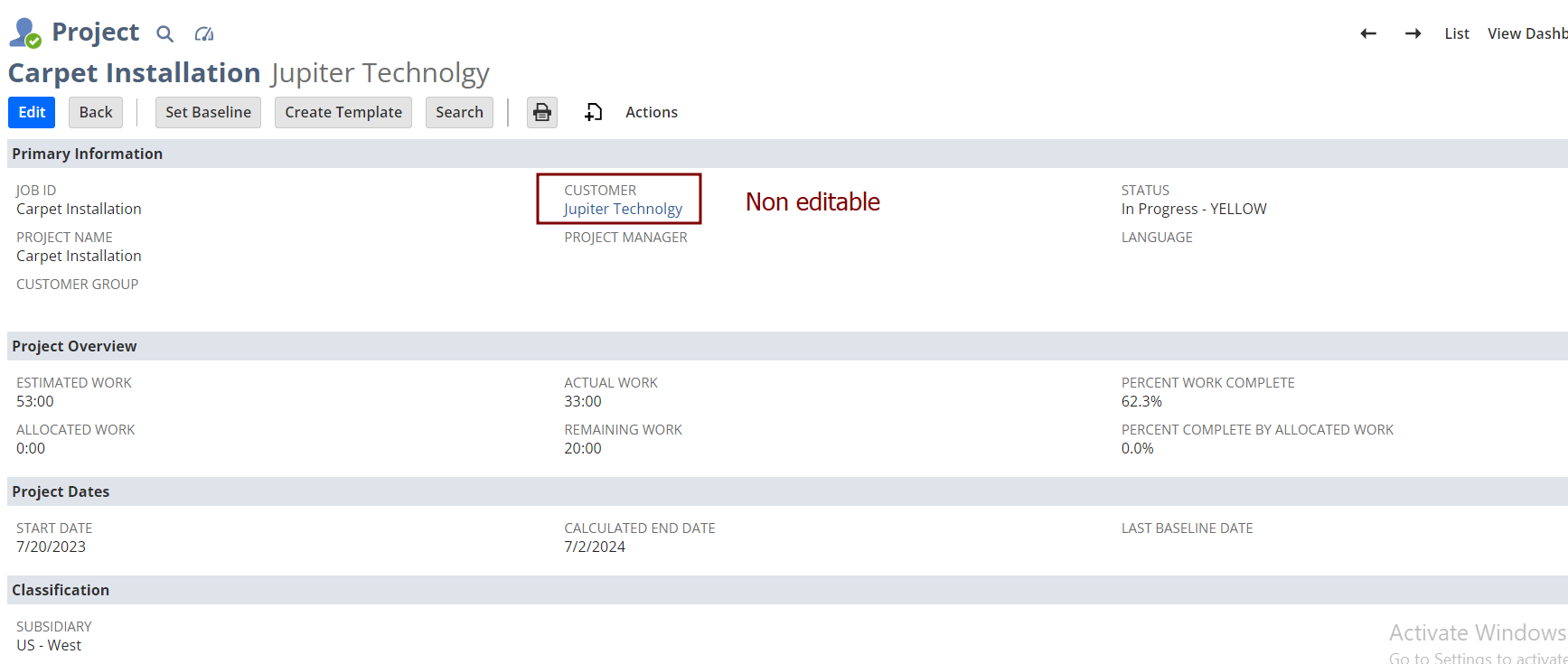The height and width of the screenshot is (664, 1568).
Task: Go to next record with right arrow
Action: (x=1413, y=33)
